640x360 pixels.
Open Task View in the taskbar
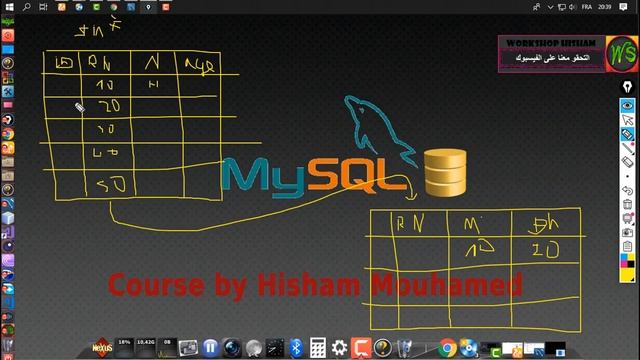click(43, 7)
